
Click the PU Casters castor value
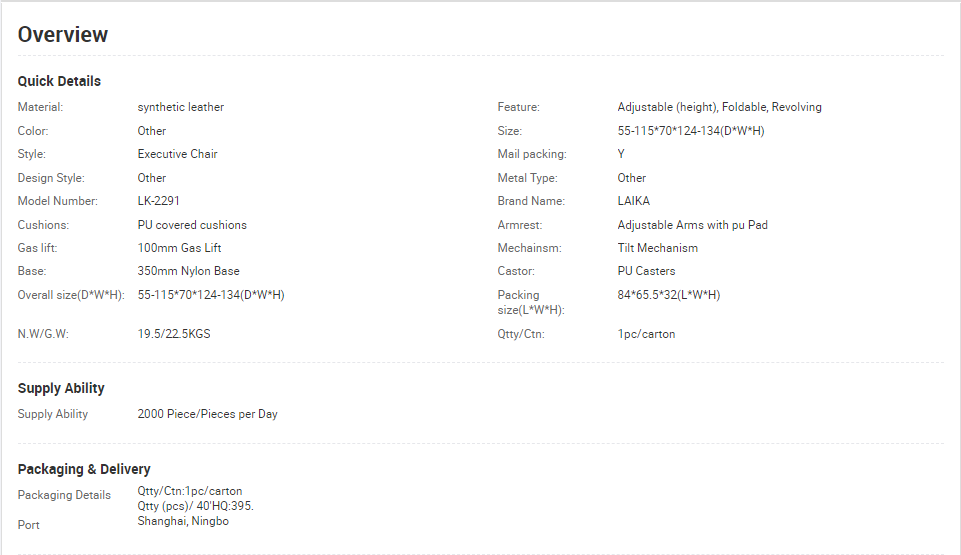pyautogui.click(x=646, y=271)
